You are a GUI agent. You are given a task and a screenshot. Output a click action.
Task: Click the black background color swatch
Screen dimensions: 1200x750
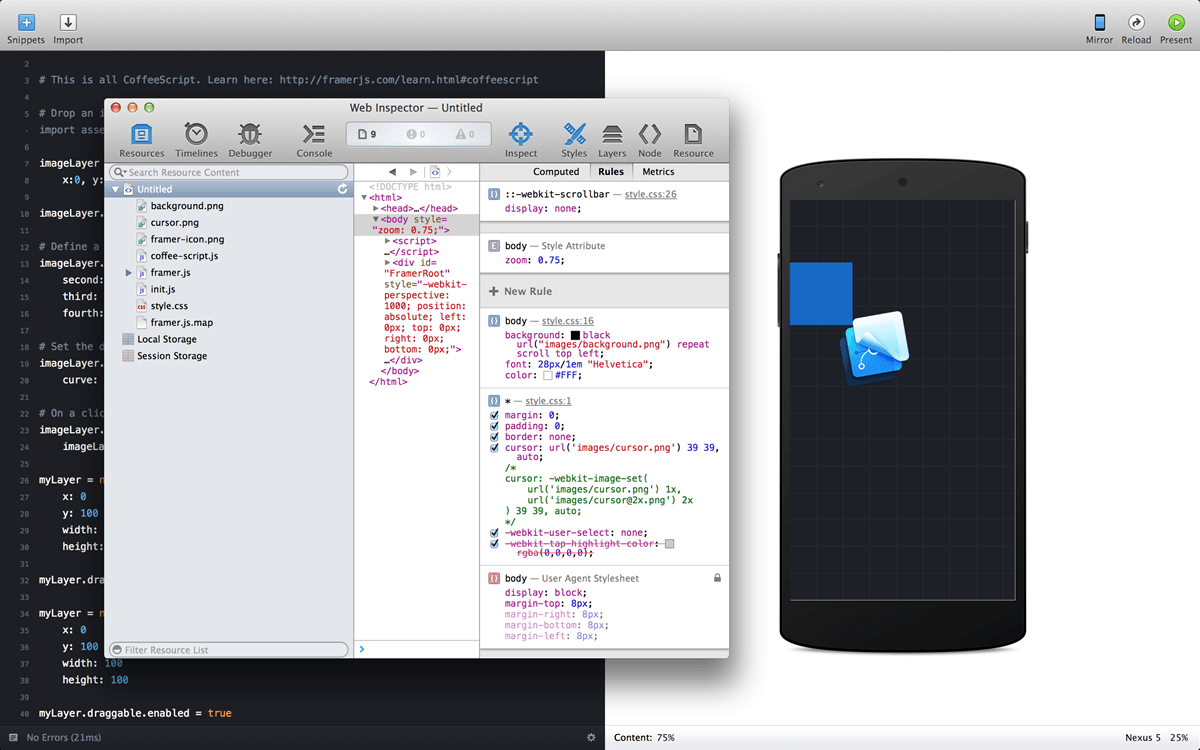click(576, 335)
